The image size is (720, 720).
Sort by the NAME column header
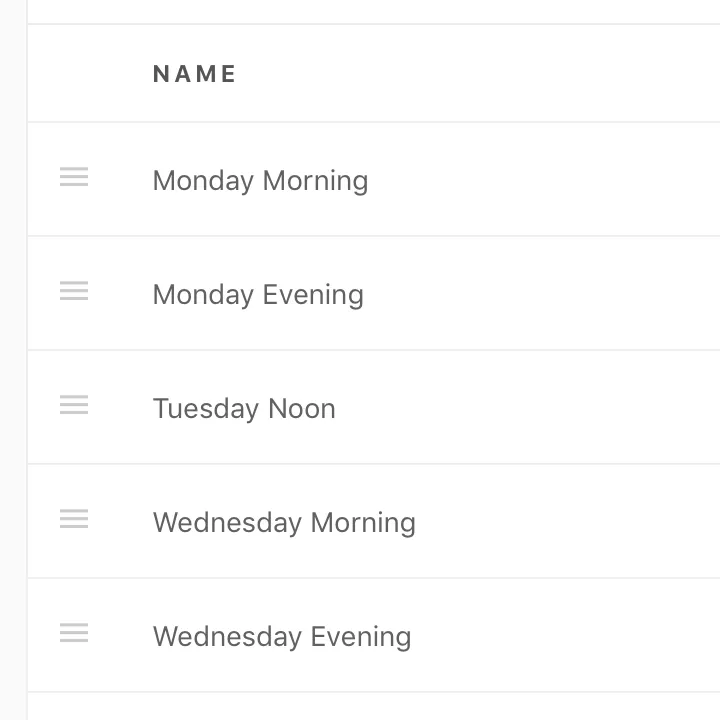(x=195, y=74)
